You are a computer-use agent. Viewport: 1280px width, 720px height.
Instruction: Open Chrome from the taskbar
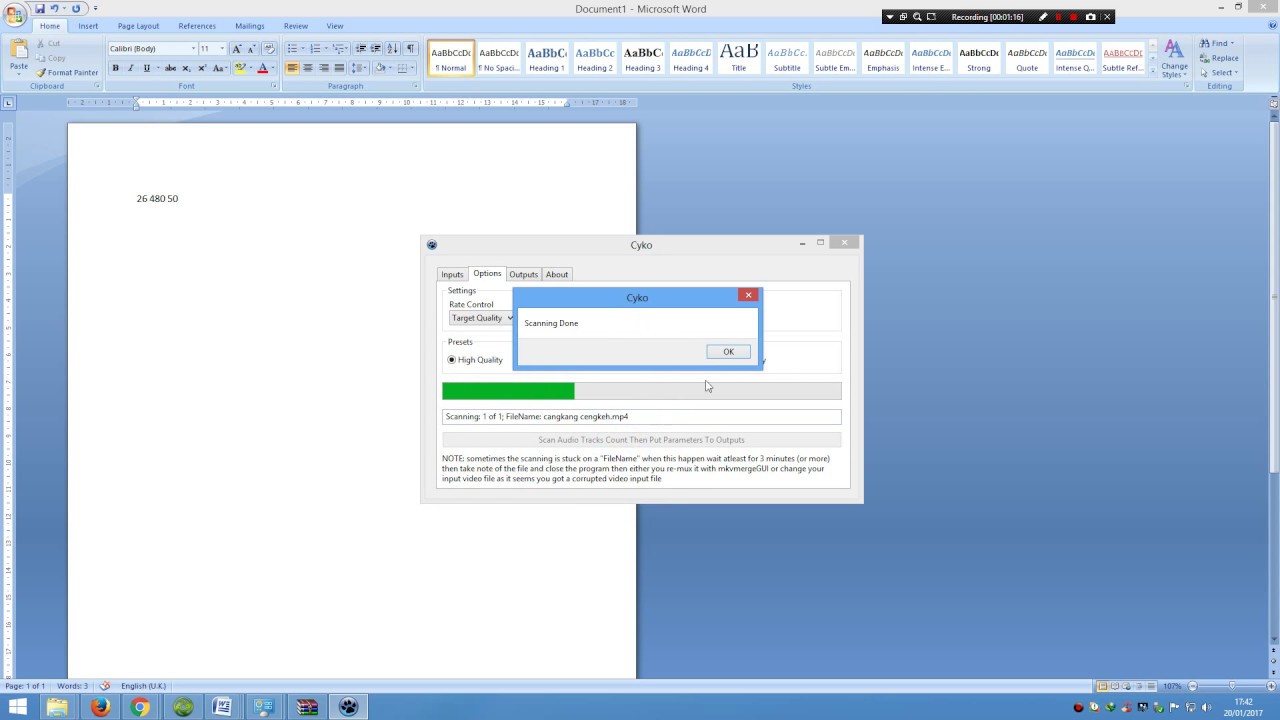[141, 707]
